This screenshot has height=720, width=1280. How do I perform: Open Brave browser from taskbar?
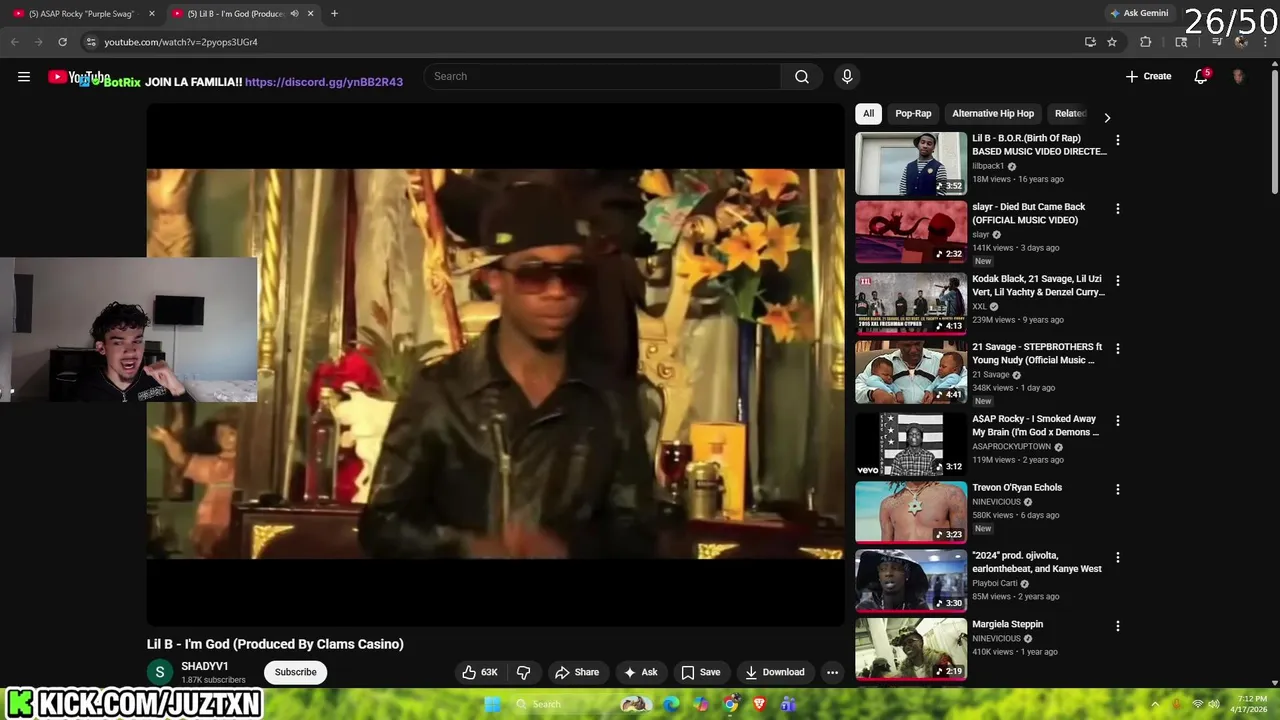pyautogui.click(x=759, y=704)
